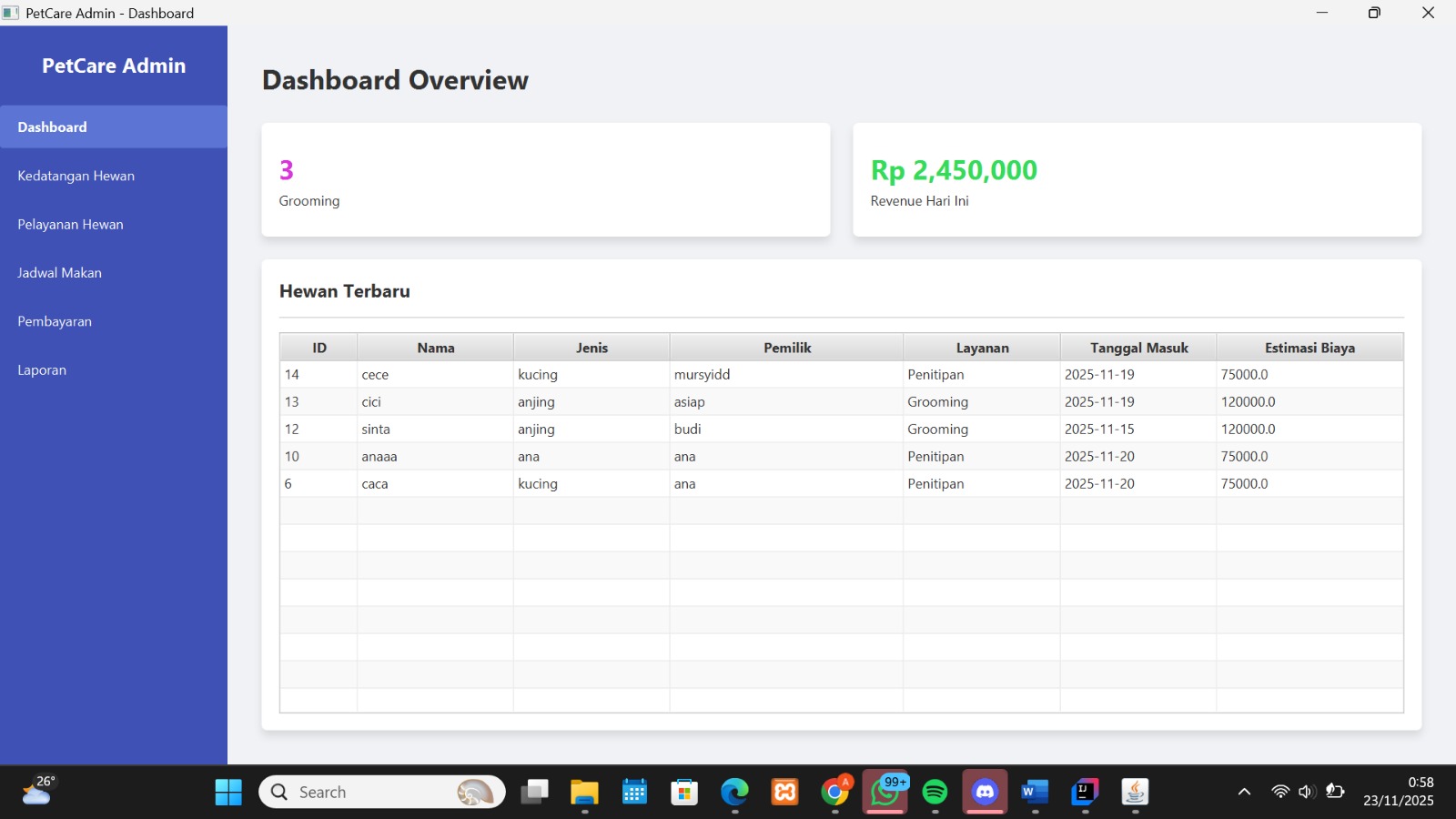Click the PetCare Admin sidebar title
1456x819 pixels.
coord(114,66)
